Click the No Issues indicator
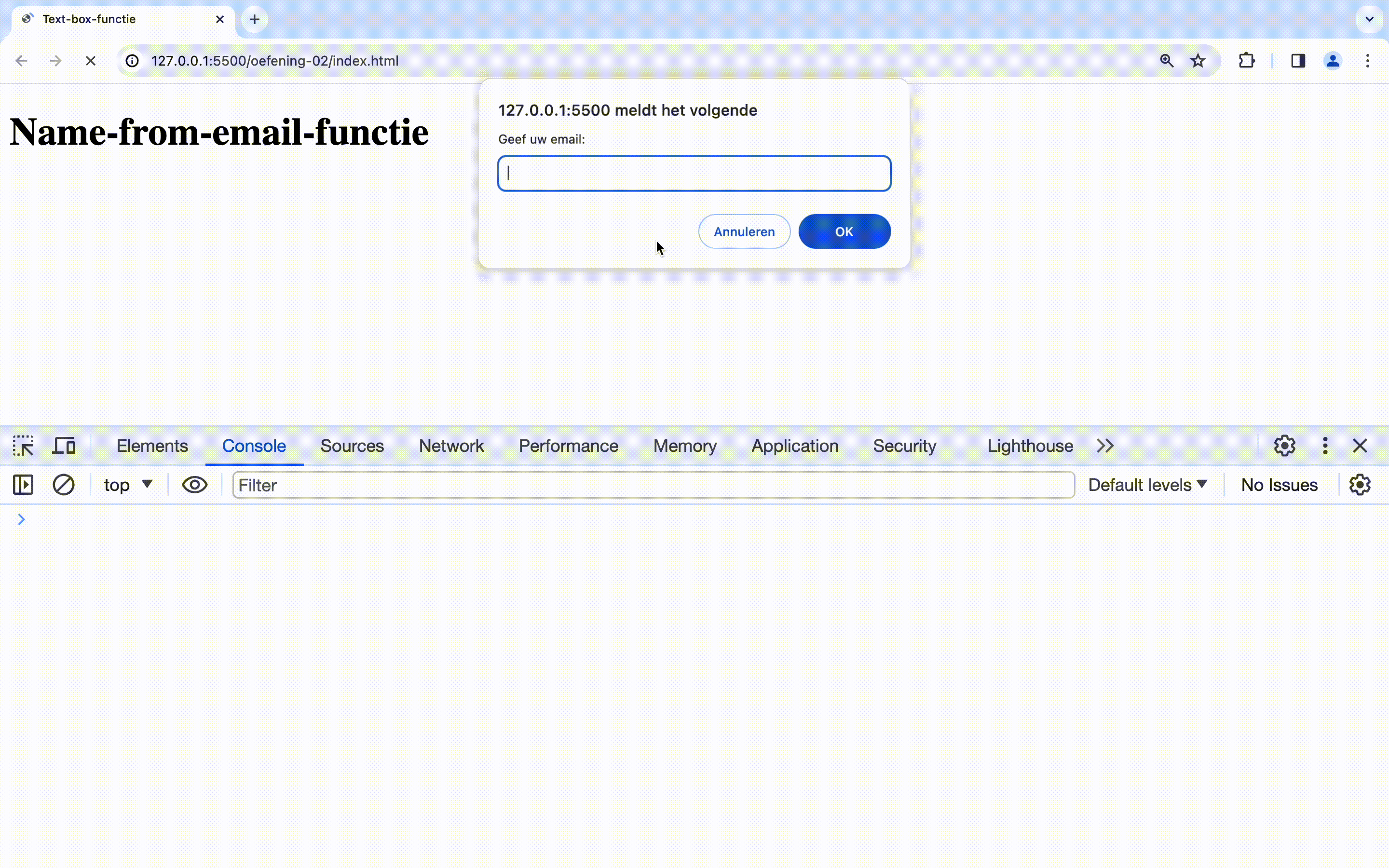The width and height of the screenshot is (1389, 868). 1279,485
